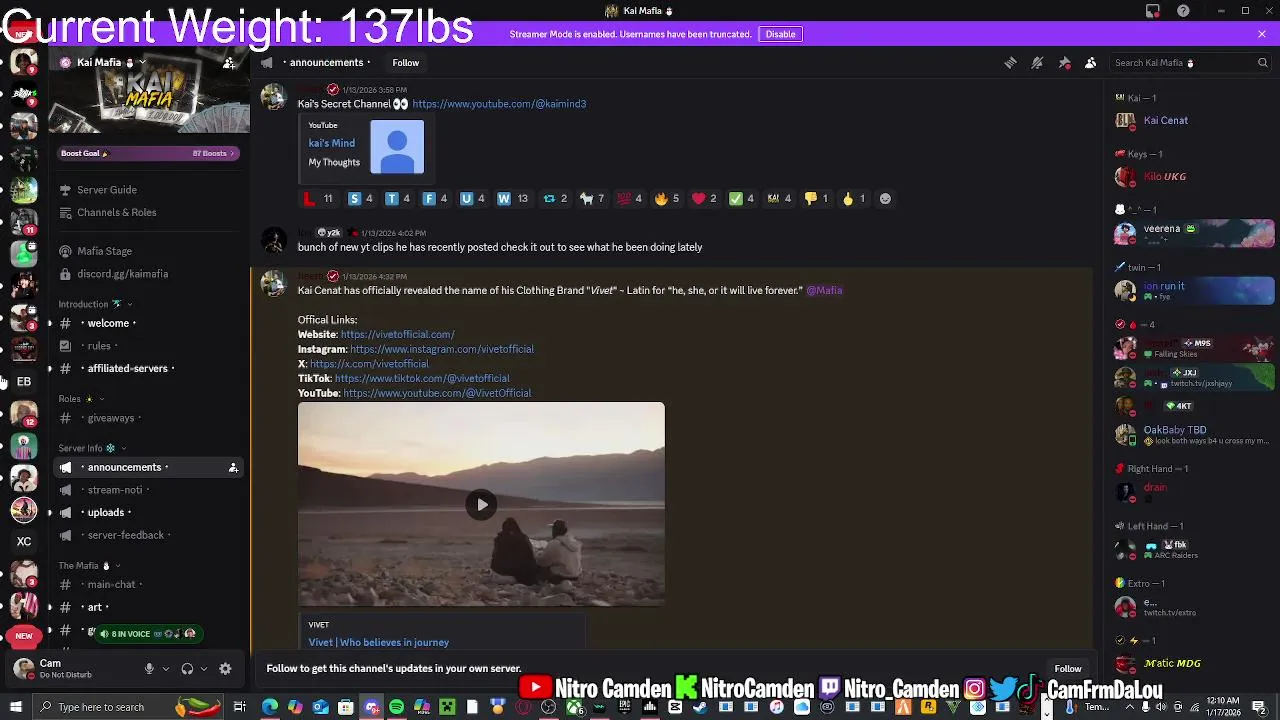The height and width of the screenshot is (720, 1280).
Task: Disable Streamer Mode in the banner
Action: [780, 34]
